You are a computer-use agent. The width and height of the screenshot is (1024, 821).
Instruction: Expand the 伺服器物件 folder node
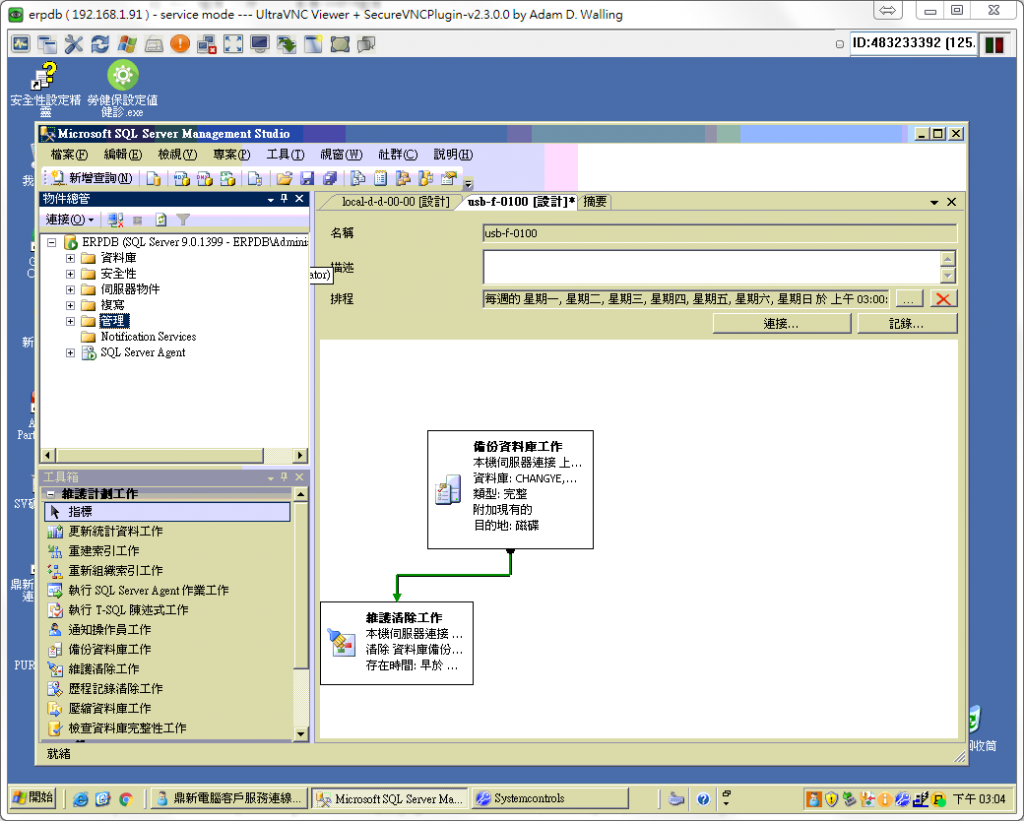(x=70, y=289)
